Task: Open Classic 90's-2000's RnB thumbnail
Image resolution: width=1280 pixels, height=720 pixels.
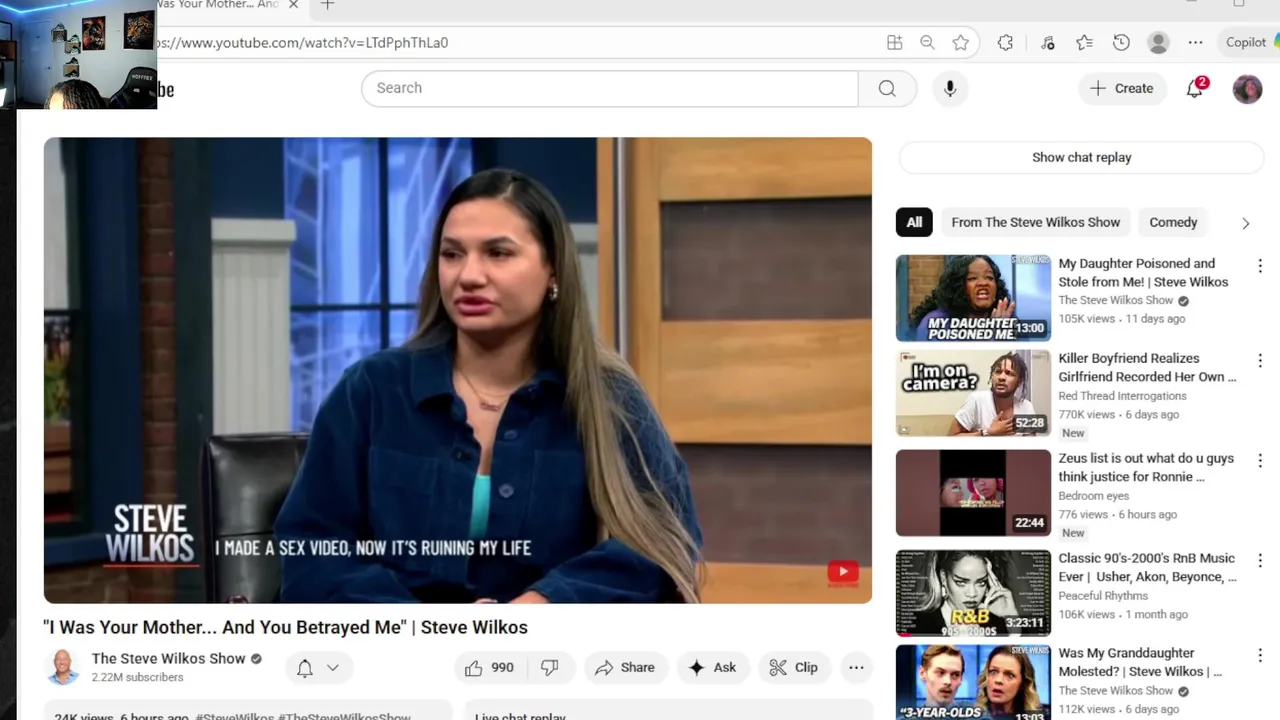Action: [x=973, y=593]
